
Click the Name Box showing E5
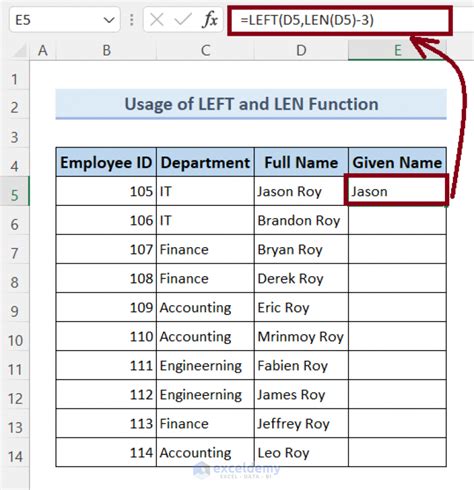pyautogui.click(x=64, y=20)
